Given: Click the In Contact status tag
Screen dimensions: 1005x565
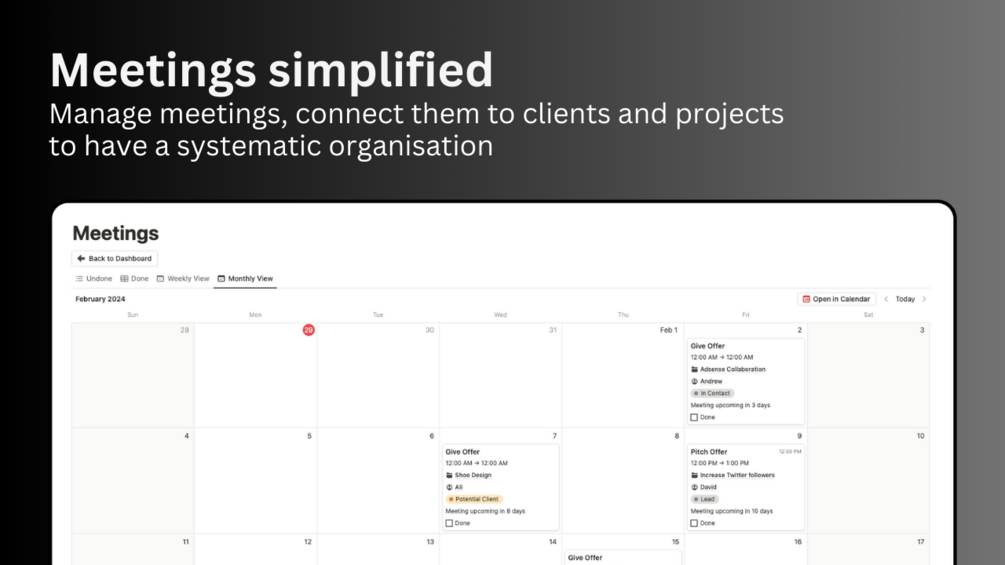Looking at the screenshot, I should click(712, 393).
